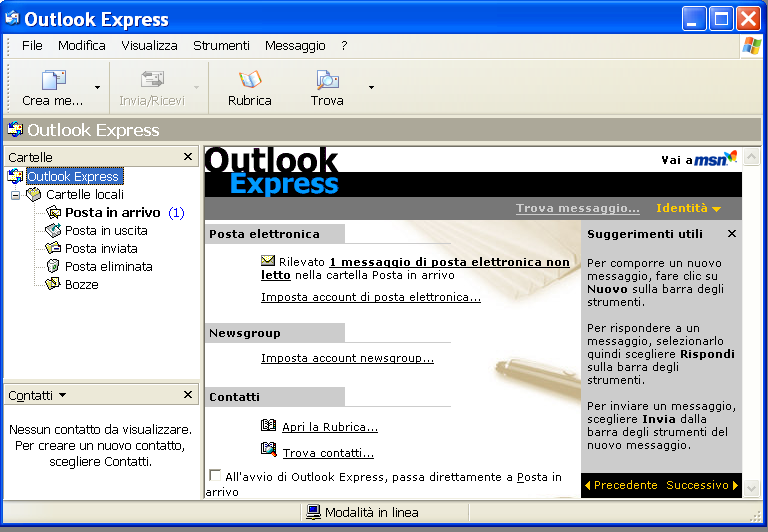Open the Trova messaggio link
Image resolution: width=768 pixels, height=532 pixels.
tap(578, 208)
